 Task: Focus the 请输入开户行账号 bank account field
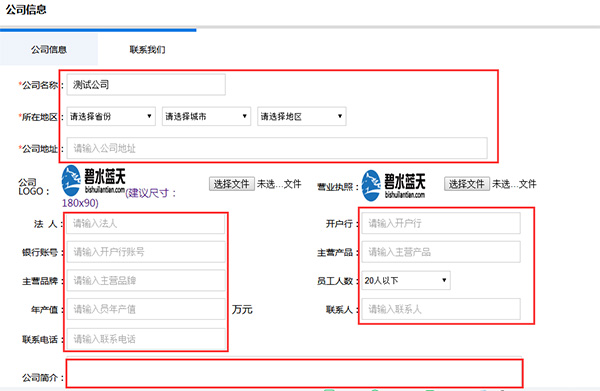pos(146,252)
